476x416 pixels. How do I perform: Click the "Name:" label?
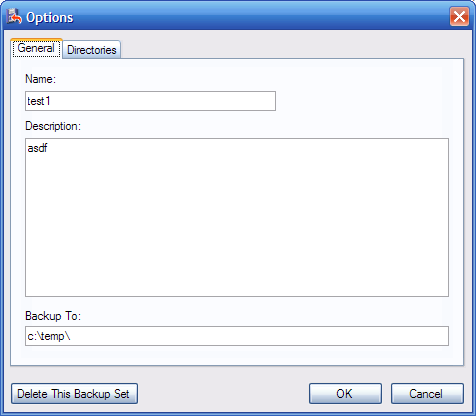[x=40, y=79]
